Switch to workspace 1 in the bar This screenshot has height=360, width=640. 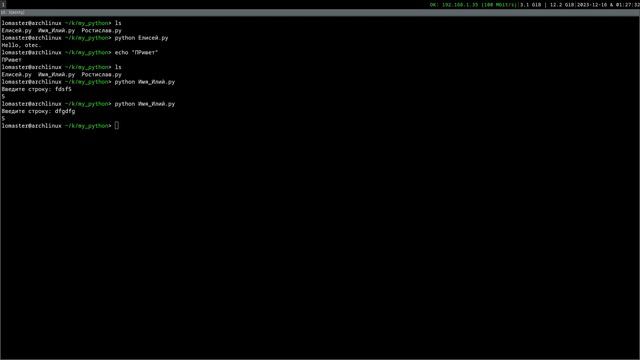(3, 4)
